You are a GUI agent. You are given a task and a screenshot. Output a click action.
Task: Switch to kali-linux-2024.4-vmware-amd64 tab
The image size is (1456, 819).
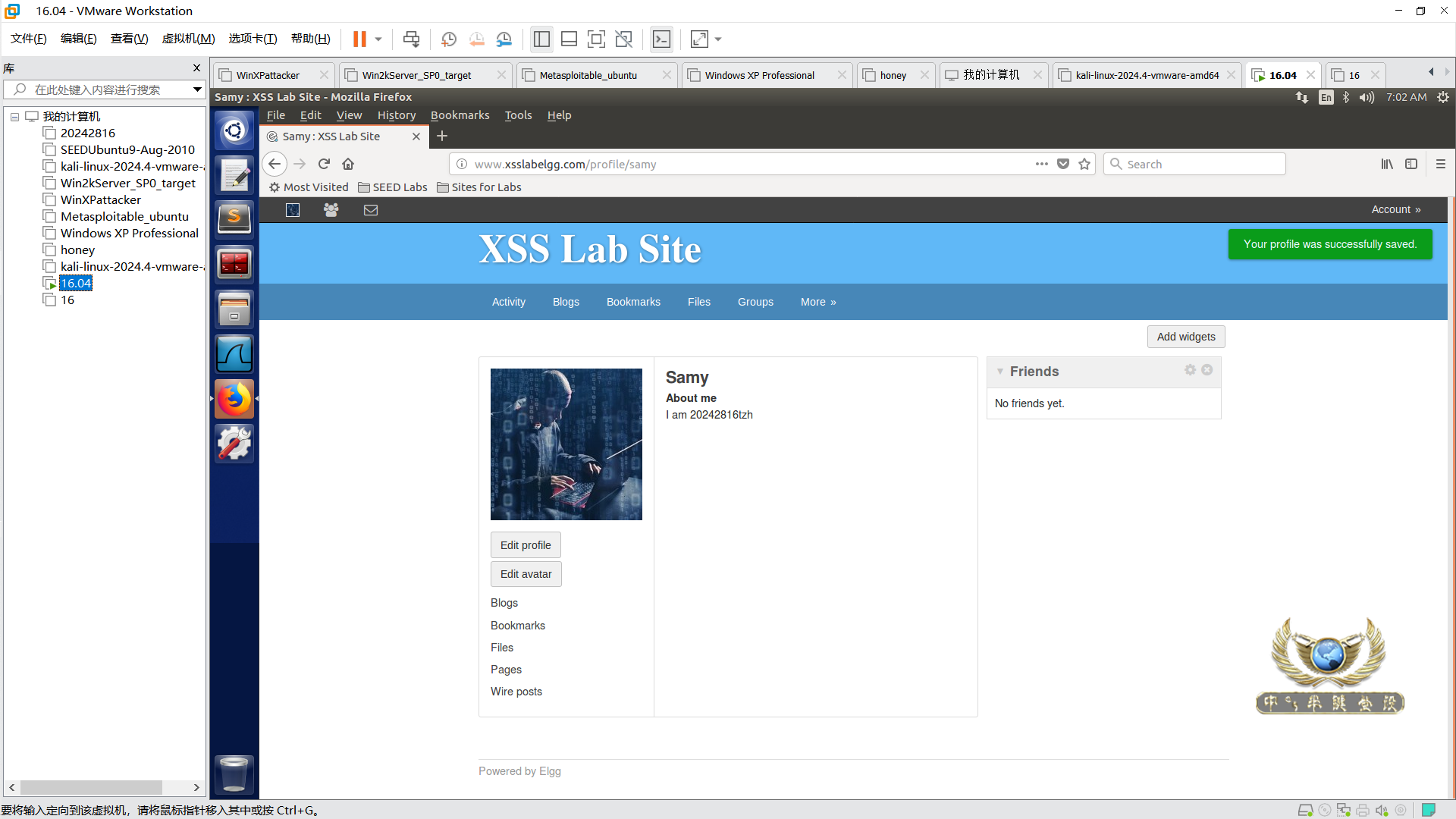point(1146,75)
